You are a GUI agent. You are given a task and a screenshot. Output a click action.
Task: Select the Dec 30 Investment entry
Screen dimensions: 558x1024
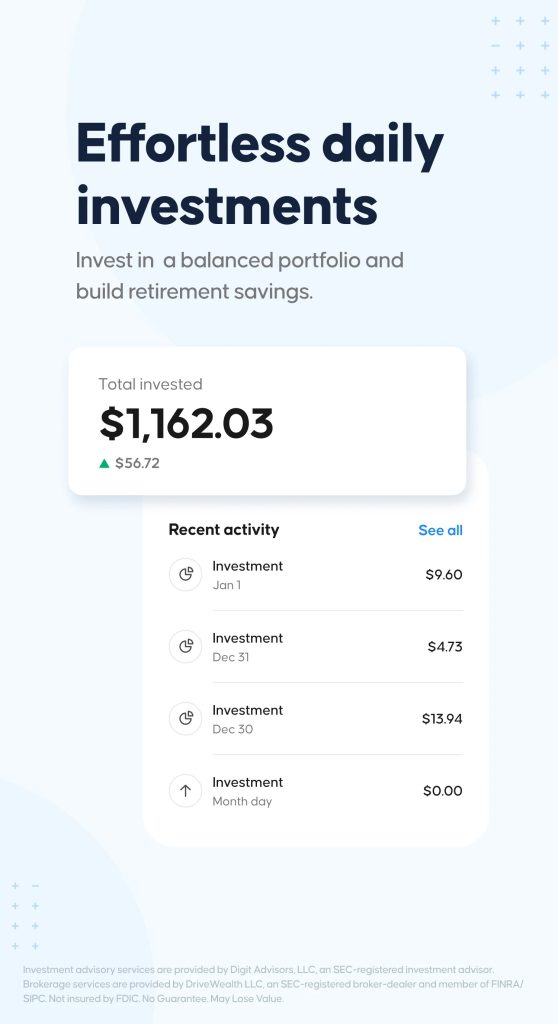pos(316,718)
